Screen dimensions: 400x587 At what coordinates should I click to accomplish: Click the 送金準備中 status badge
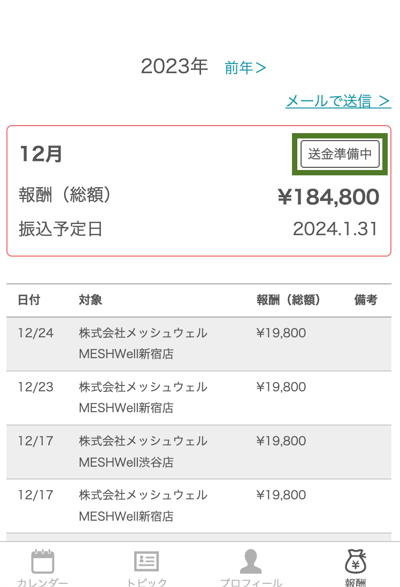[x=340, y=154]
